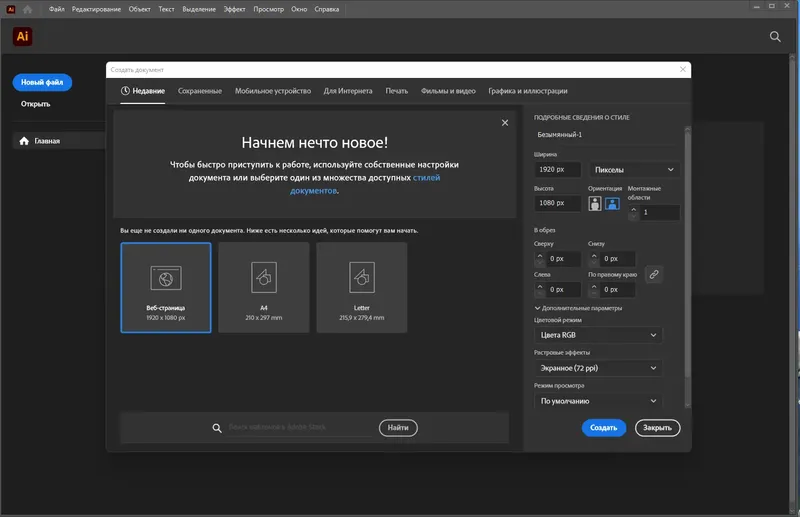Click the Сверху bleed stepper arrows
The height and width of the screenshot is (517, 800).
click(540, 259)
